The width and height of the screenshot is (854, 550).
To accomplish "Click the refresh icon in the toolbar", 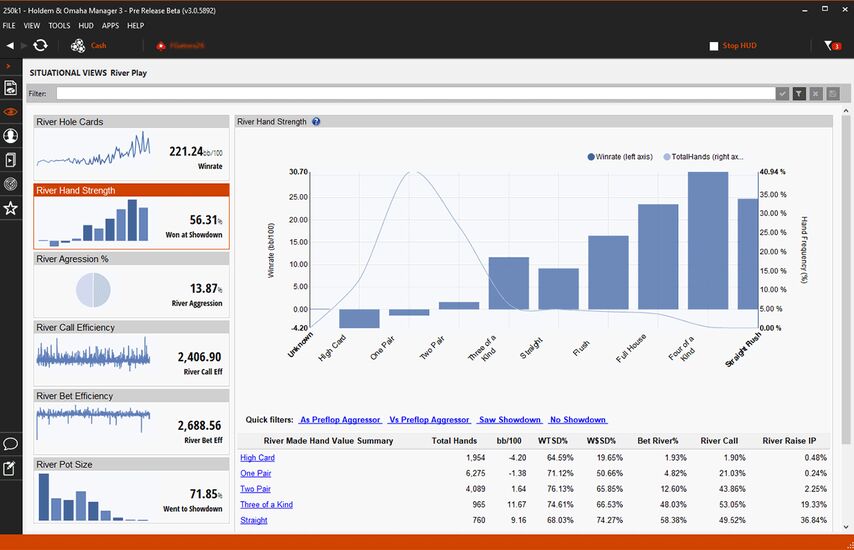I will click(40, 45).
